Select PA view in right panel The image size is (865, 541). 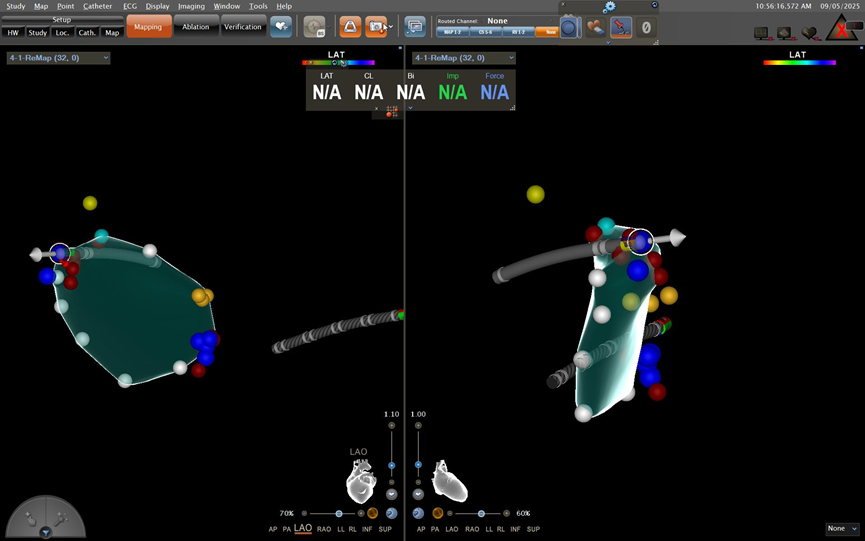pyautogui.click(x=436, y=528)
